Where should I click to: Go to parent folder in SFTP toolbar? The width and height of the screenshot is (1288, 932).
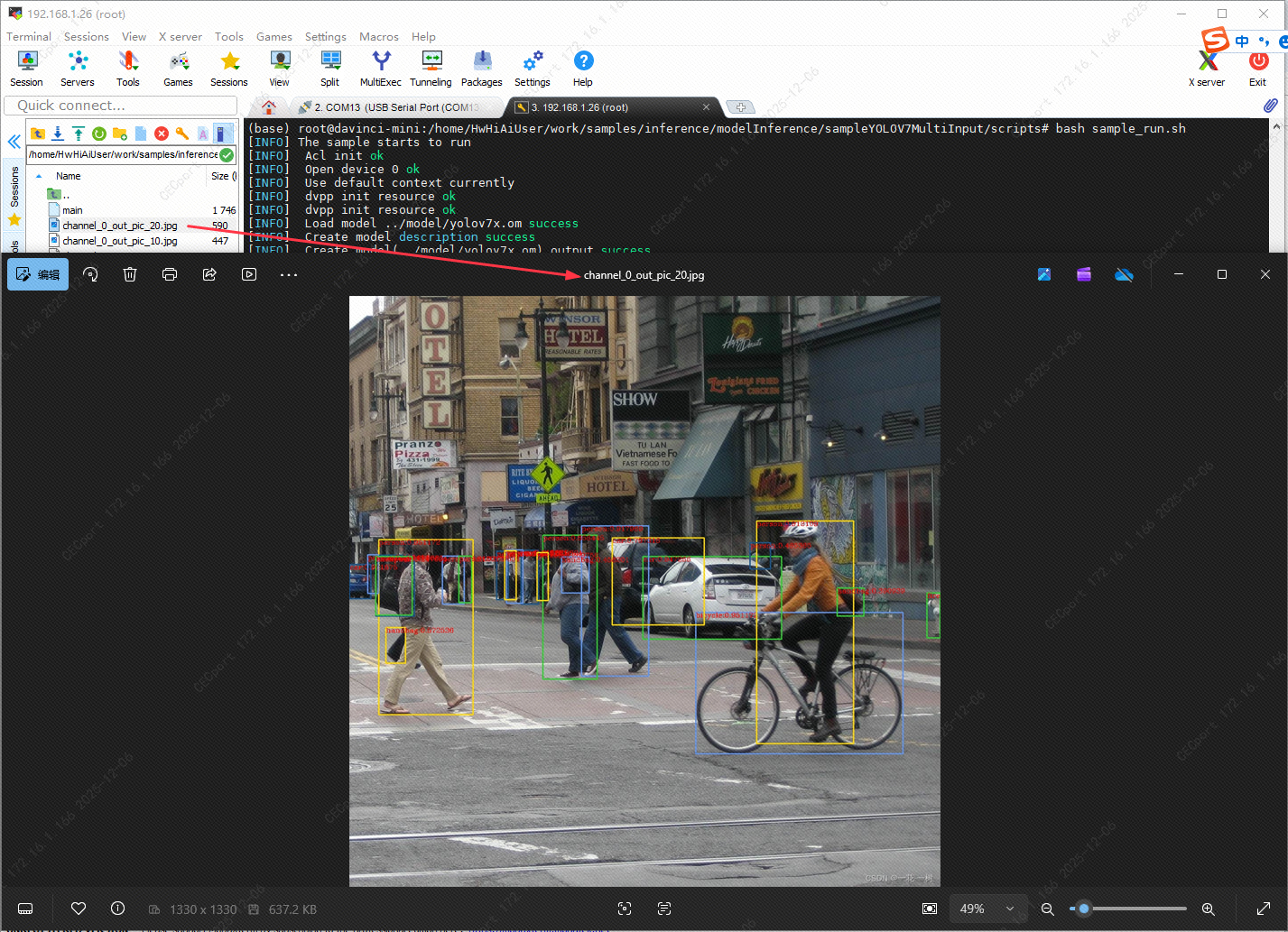coord(37,134)
